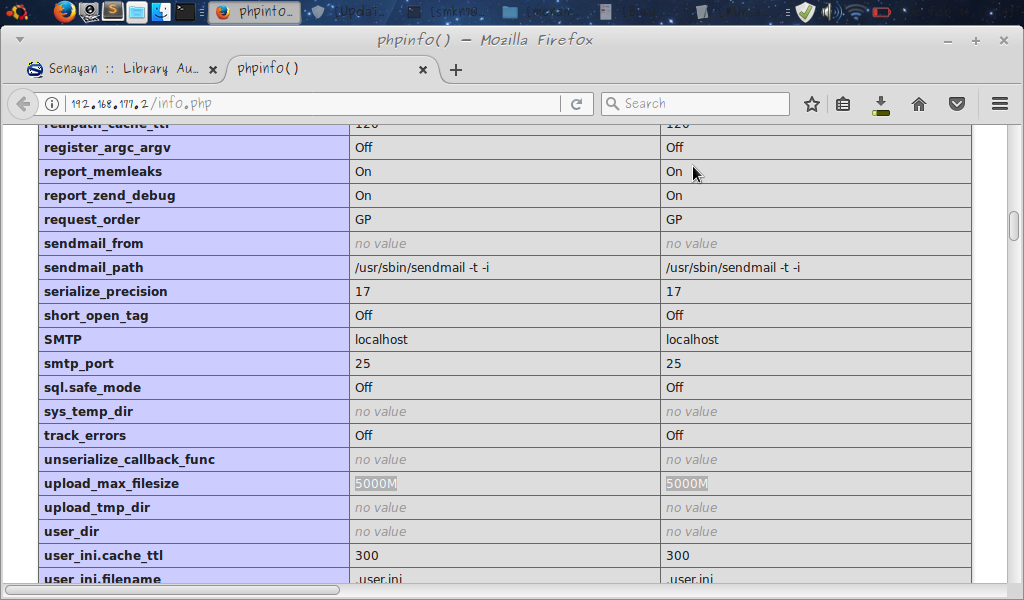
Task: Open the battery status indicator menu
Action: click(x=880, y=12)
